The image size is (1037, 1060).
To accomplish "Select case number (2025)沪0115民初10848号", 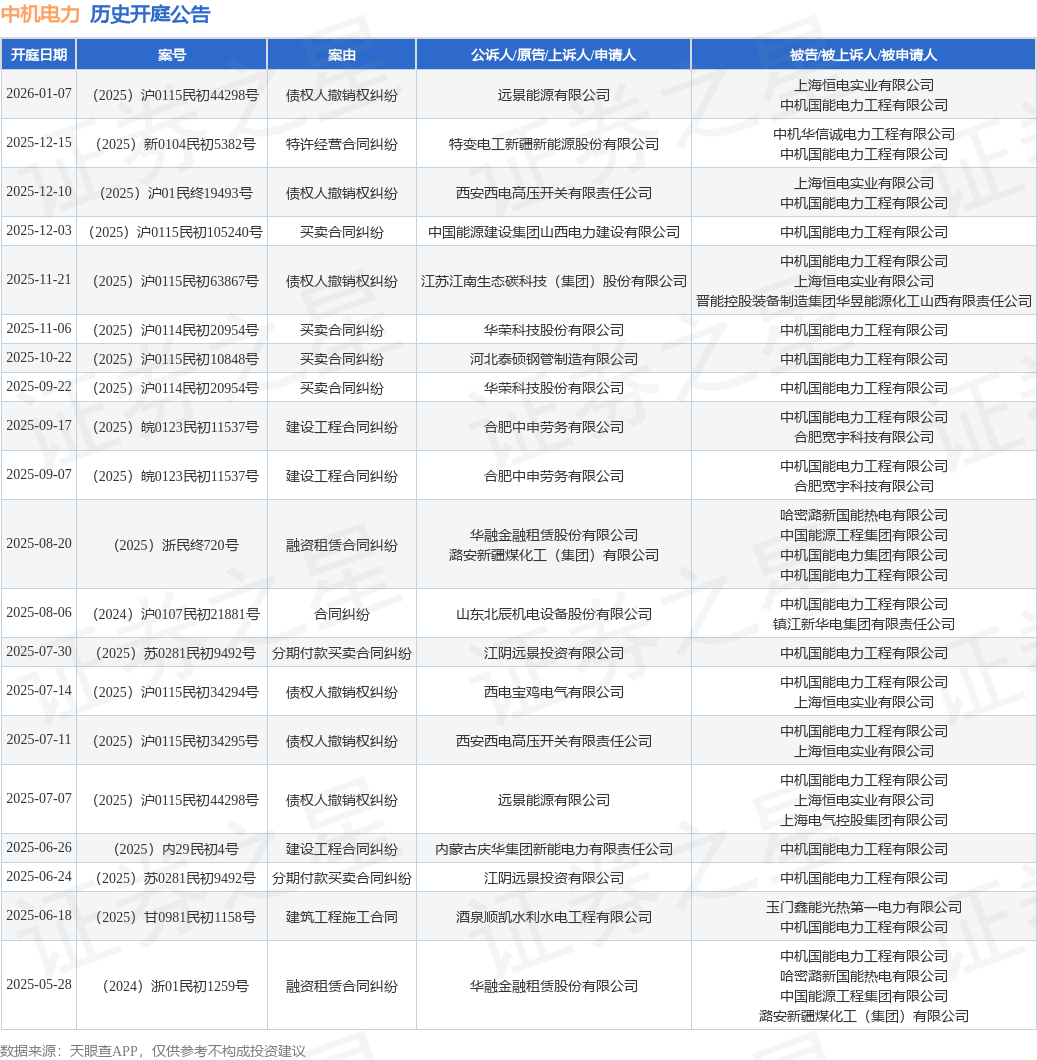I will (x=176, y=360).
